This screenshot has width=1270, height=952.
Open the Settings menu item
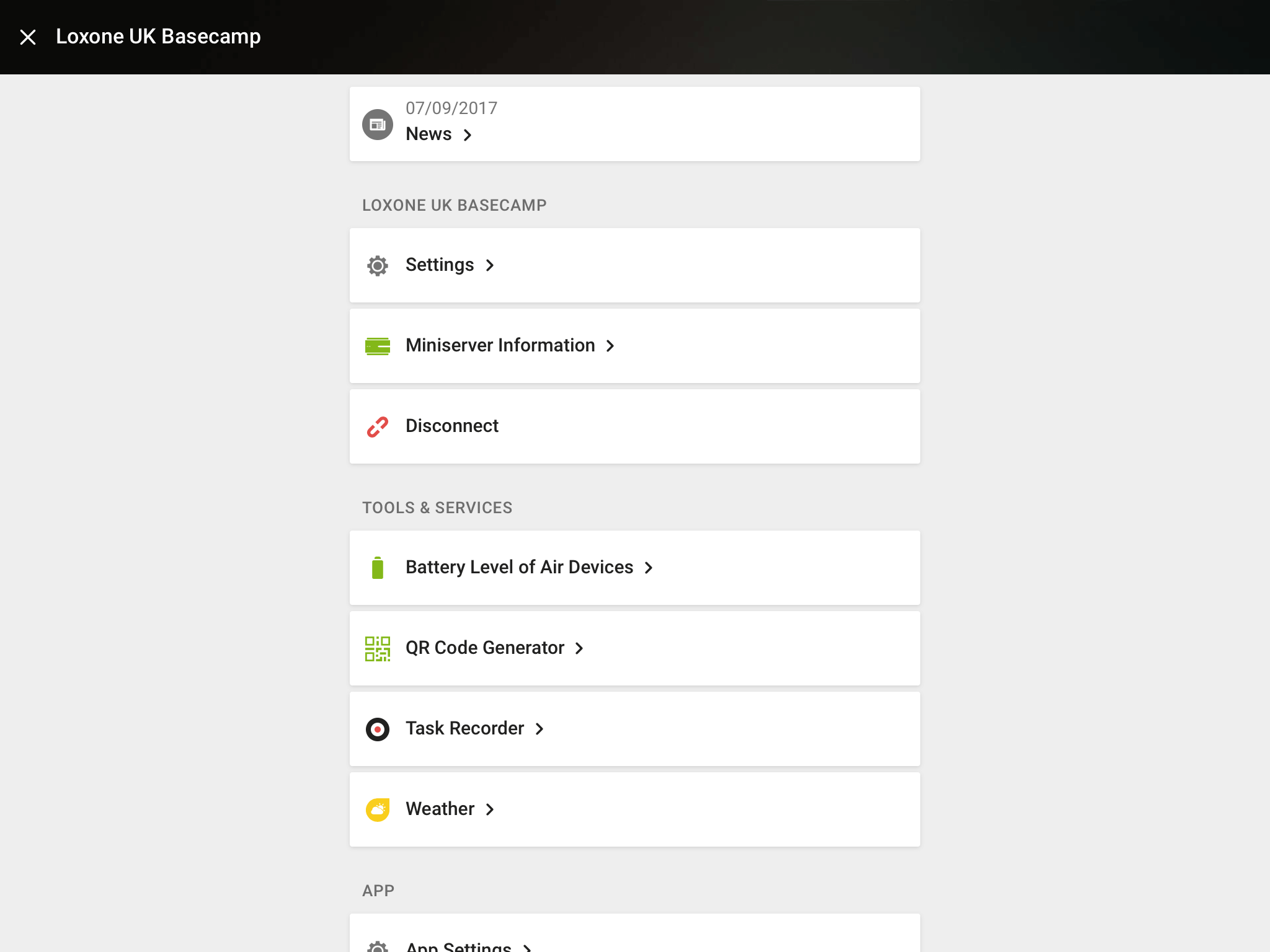click(x=634, y=265)
